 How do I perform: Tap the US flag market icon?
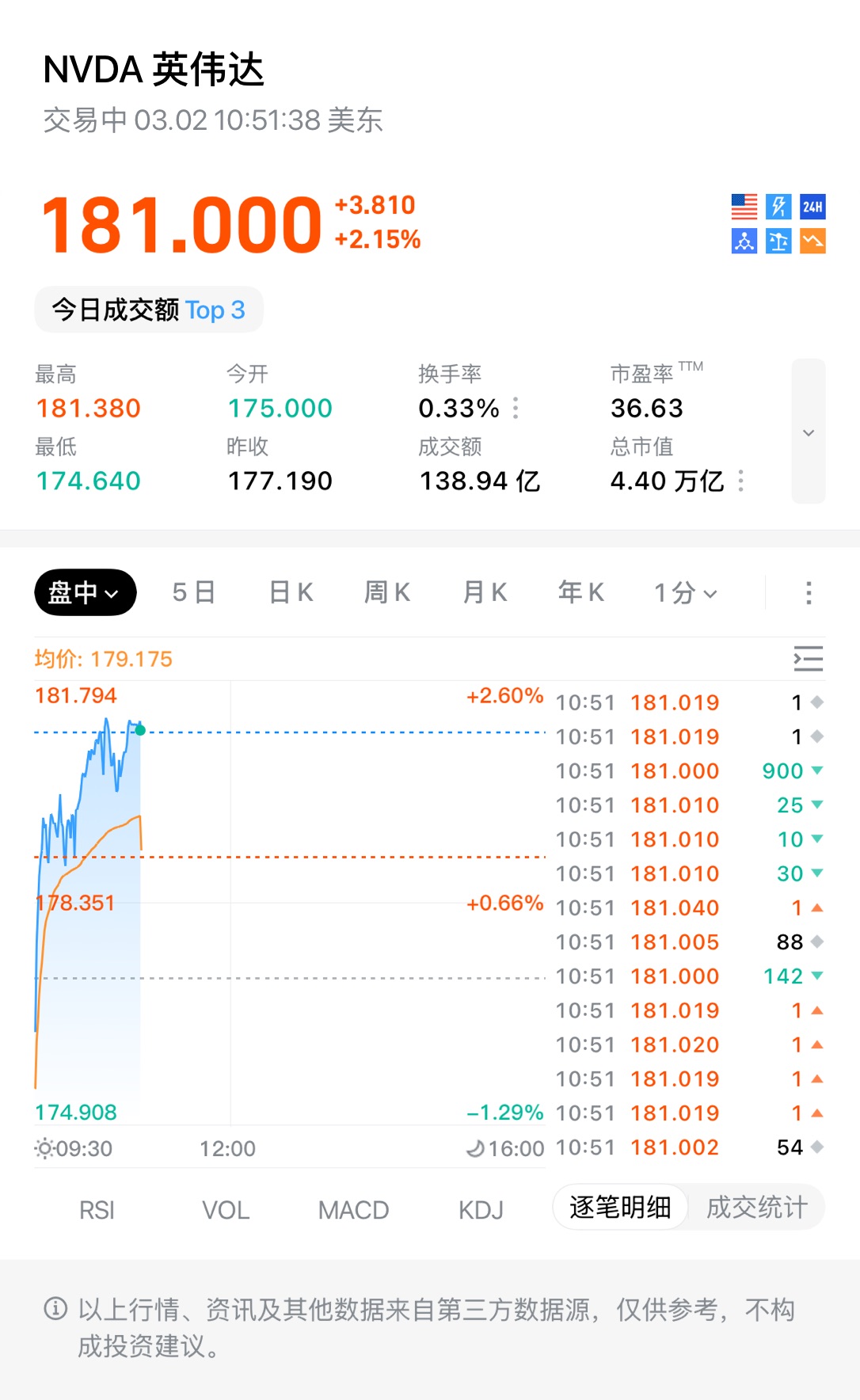tap(744, 207)
